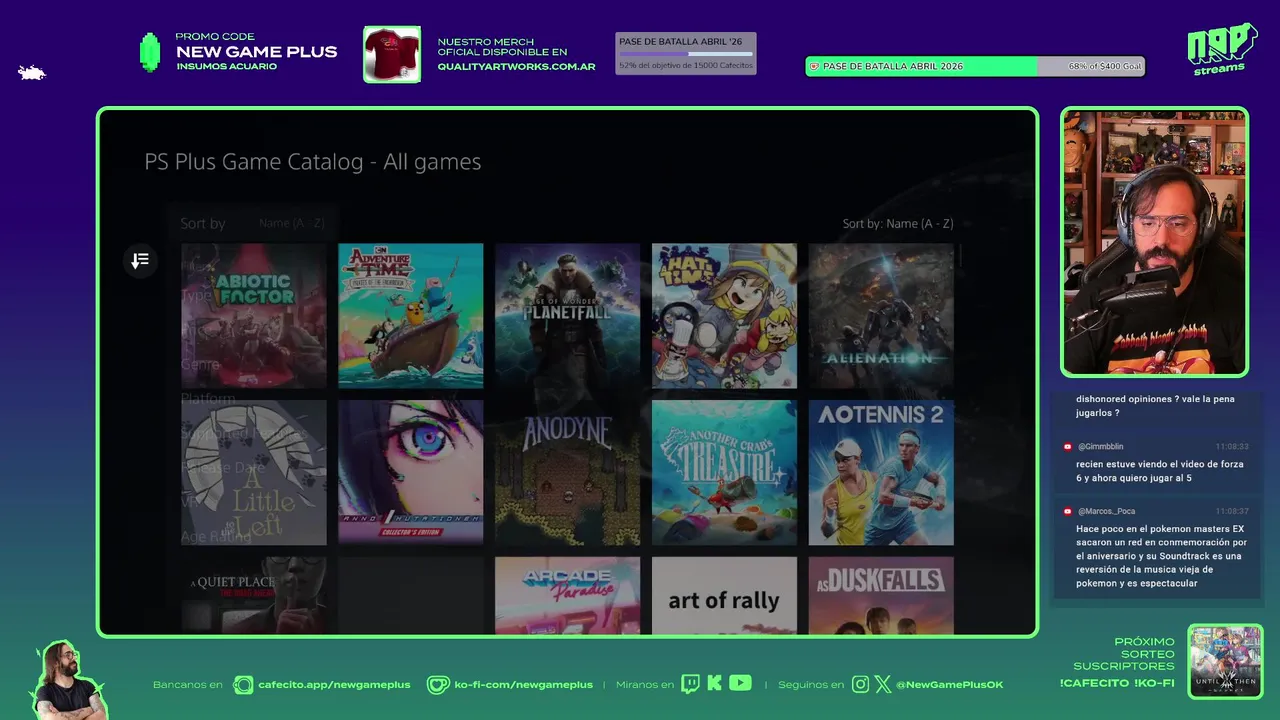Click the 11:08:33 chat timestamp

(1232, 447)
